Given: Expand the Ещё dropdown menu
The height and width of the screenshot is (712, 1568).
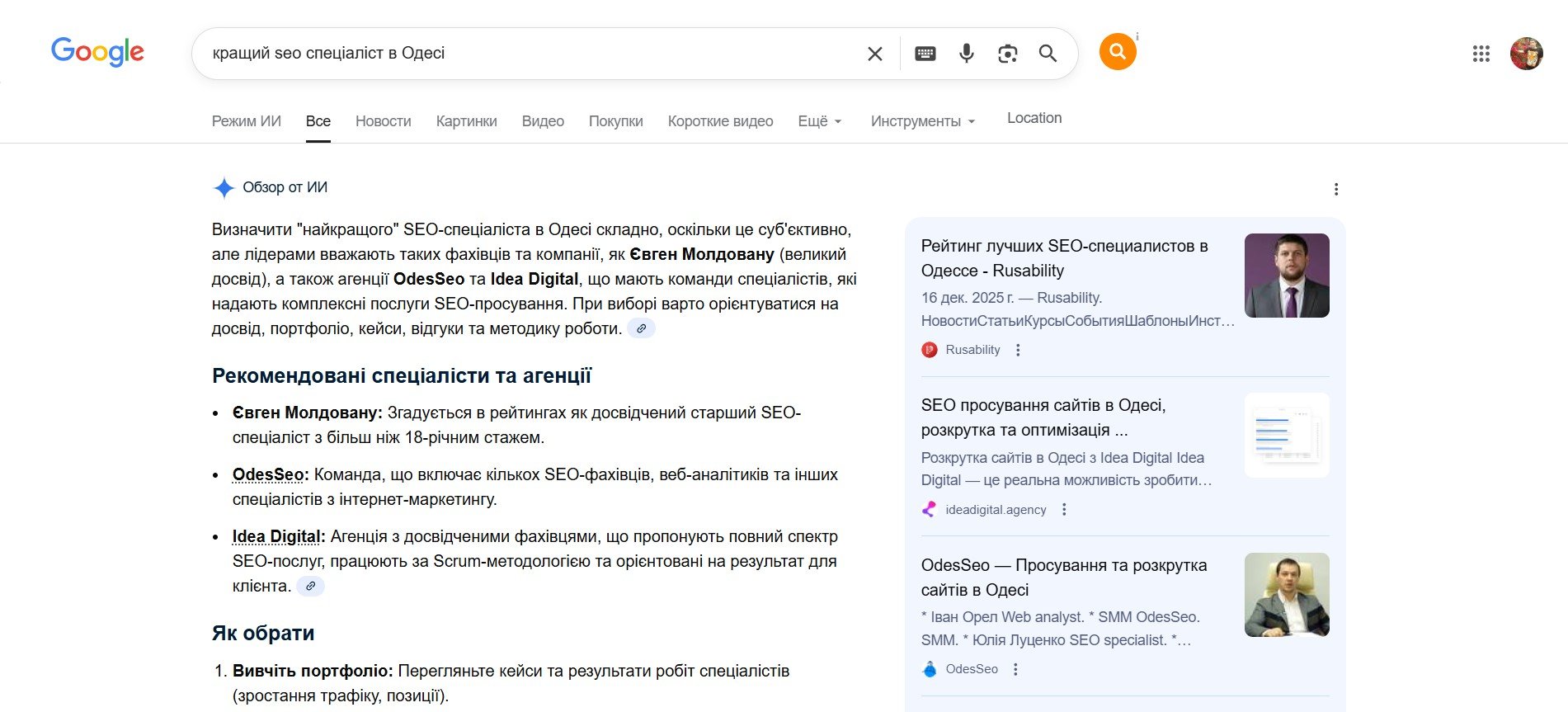Looking at the screenshot, I should click(x=820, y=121).
